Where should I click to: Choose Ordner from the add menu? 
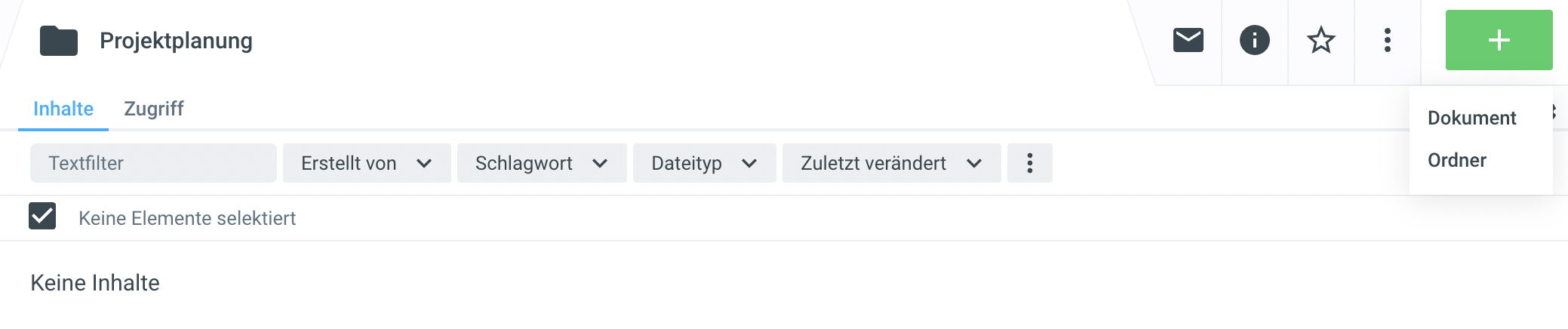pos(1456,160)
